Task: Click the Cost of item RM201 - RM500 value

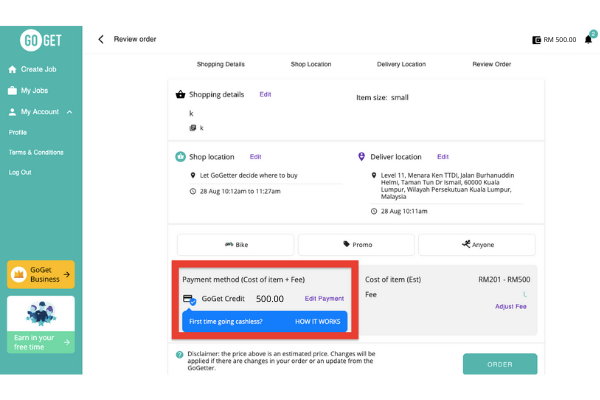Action: coord(504,280)
